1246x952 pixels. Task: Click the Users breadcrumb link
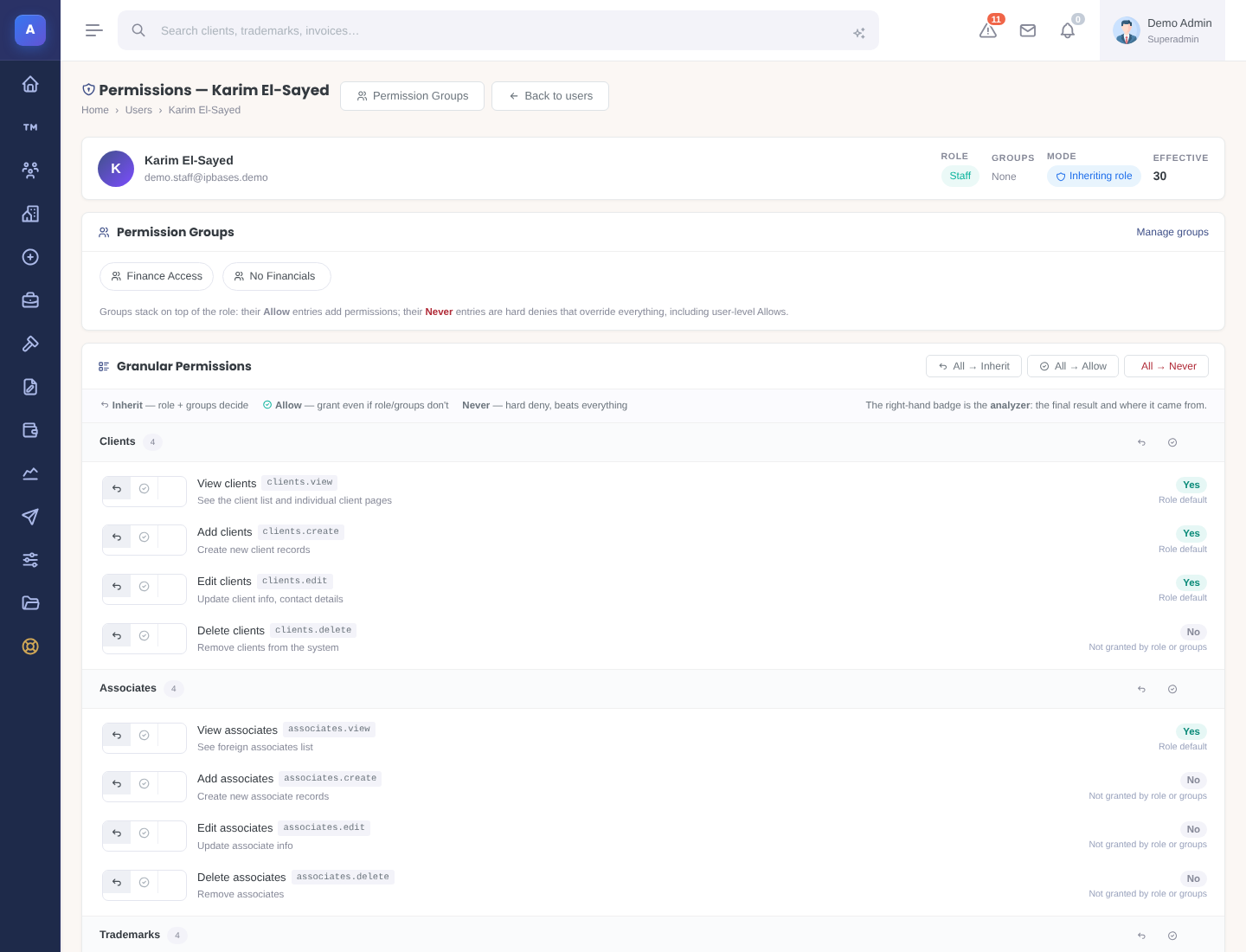pyautogui.click(x=138, y=110)
